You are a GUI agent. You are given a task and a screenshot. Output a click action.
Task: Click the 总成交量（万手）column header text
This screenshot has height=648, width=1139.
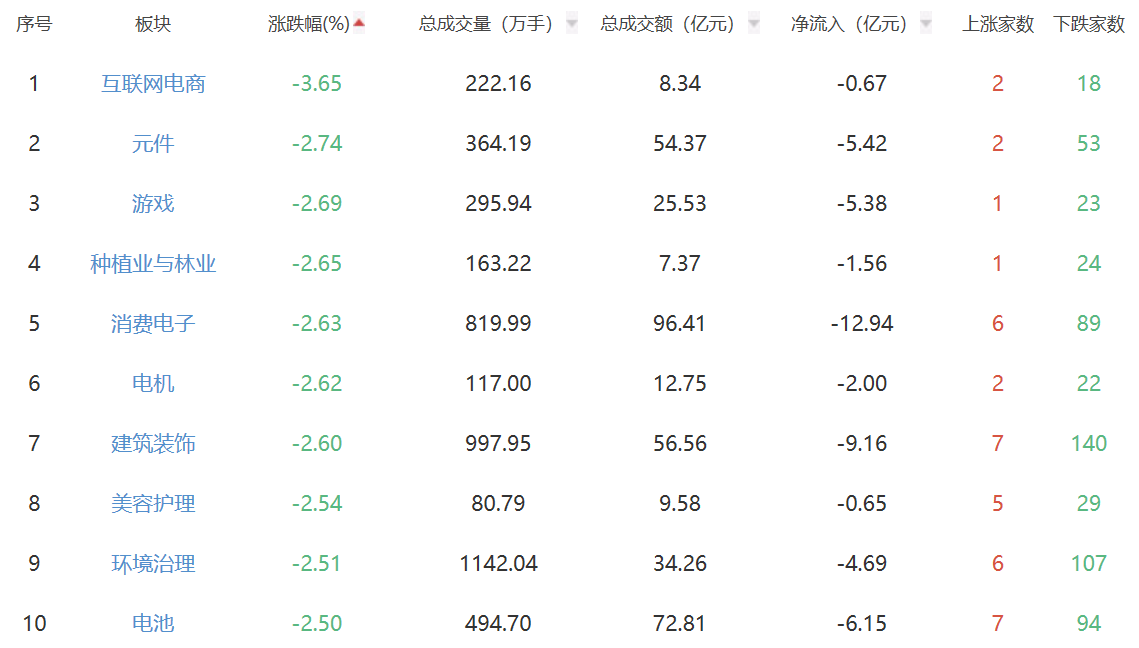click(x=486, y=24)
